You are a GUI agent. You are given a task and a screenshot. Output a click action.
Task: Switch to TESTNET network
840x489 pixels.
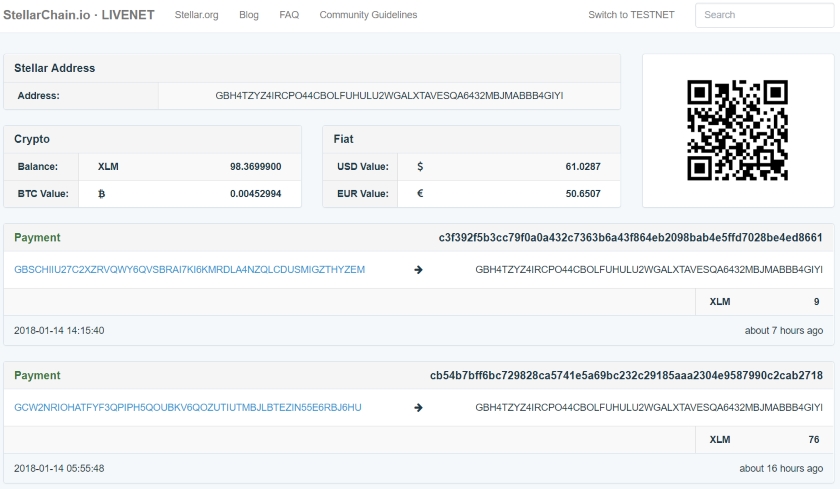(631, 15)
